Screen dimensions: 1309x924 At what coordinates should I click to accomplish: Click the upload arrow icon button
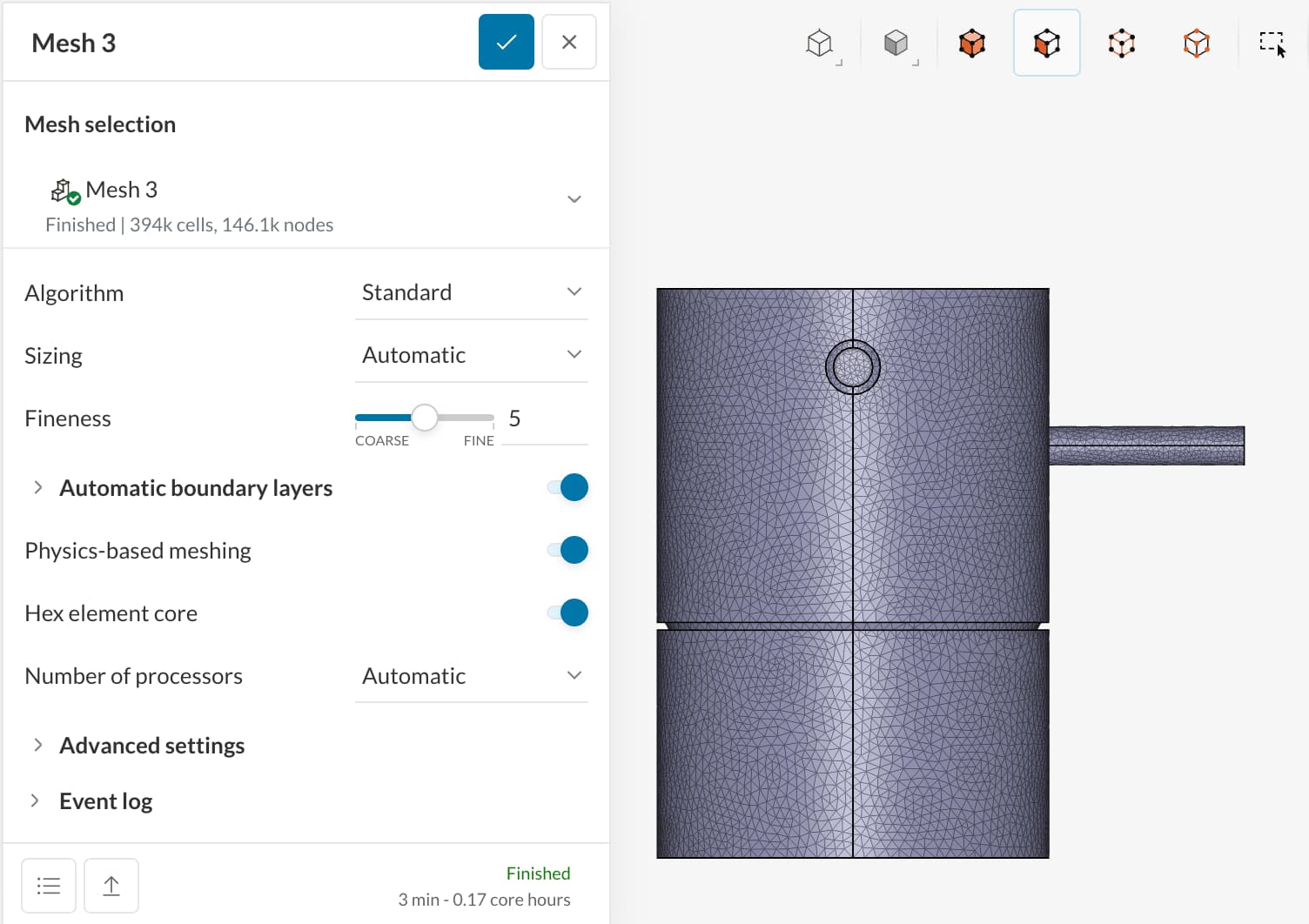coord(111,886)
